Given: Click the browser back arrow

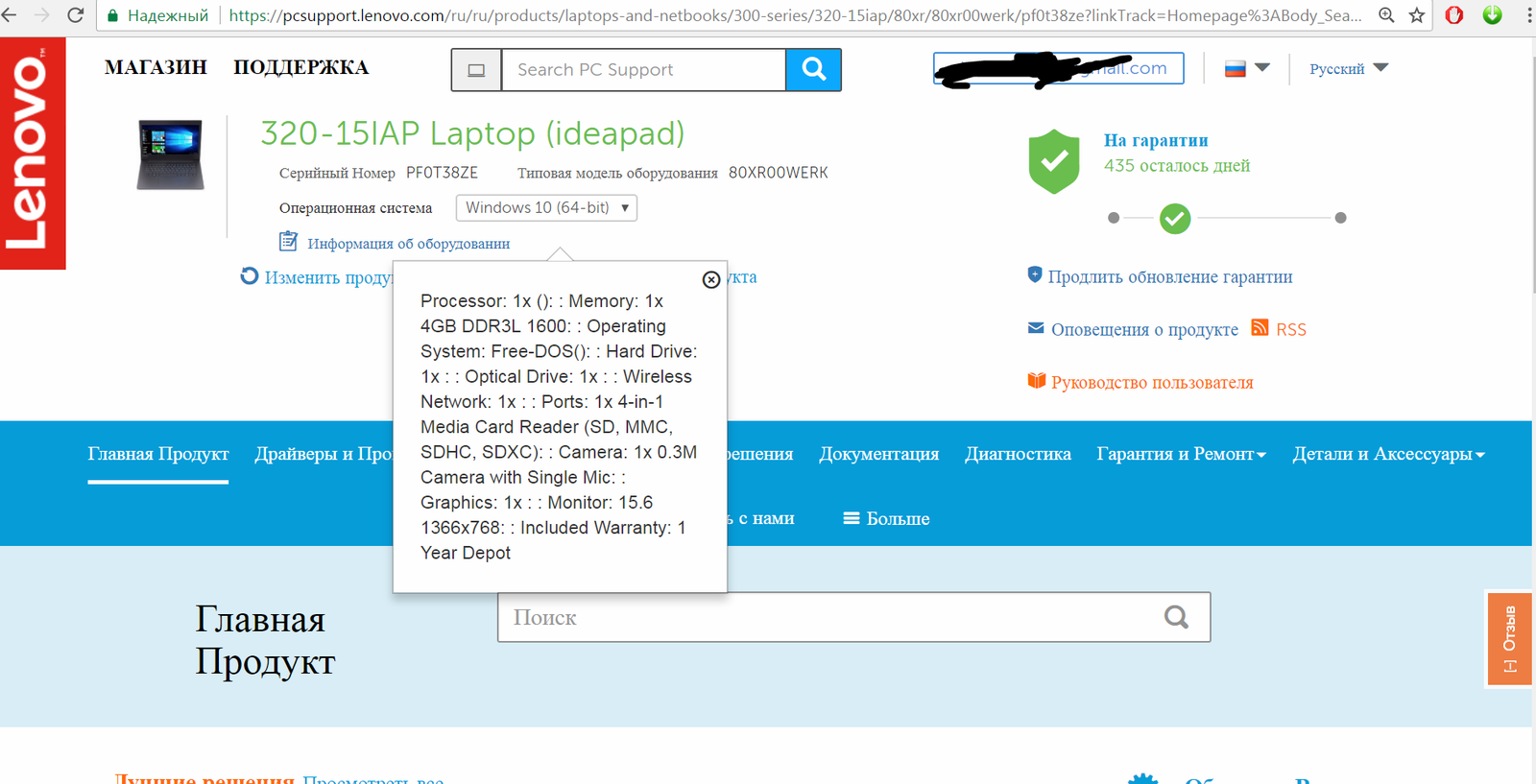Looking at the screenshot, I should [x=10, y=15].
